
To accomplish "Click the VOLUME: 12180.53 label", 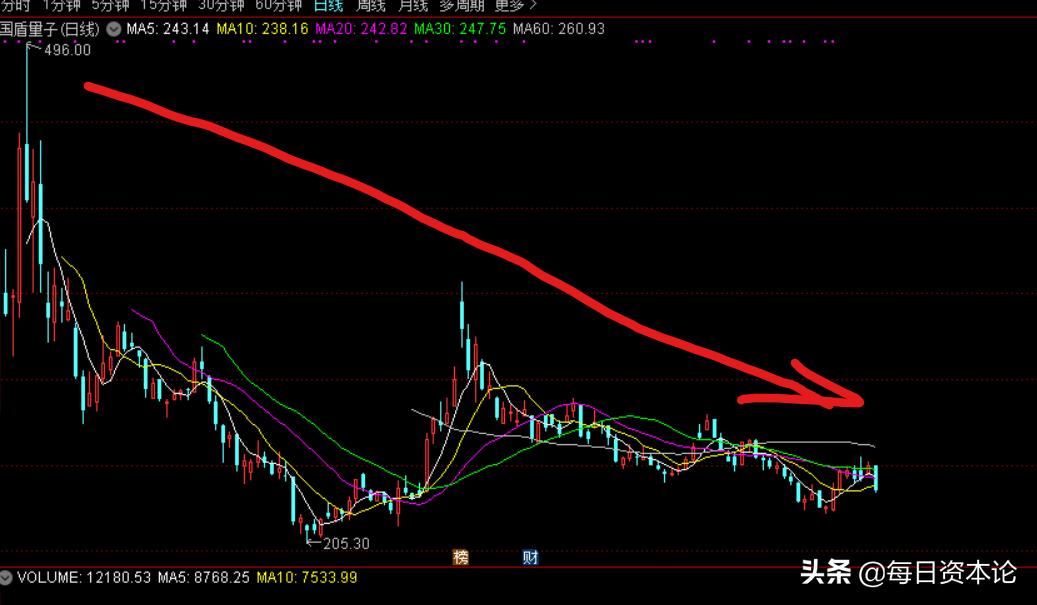I will point(84,577).
